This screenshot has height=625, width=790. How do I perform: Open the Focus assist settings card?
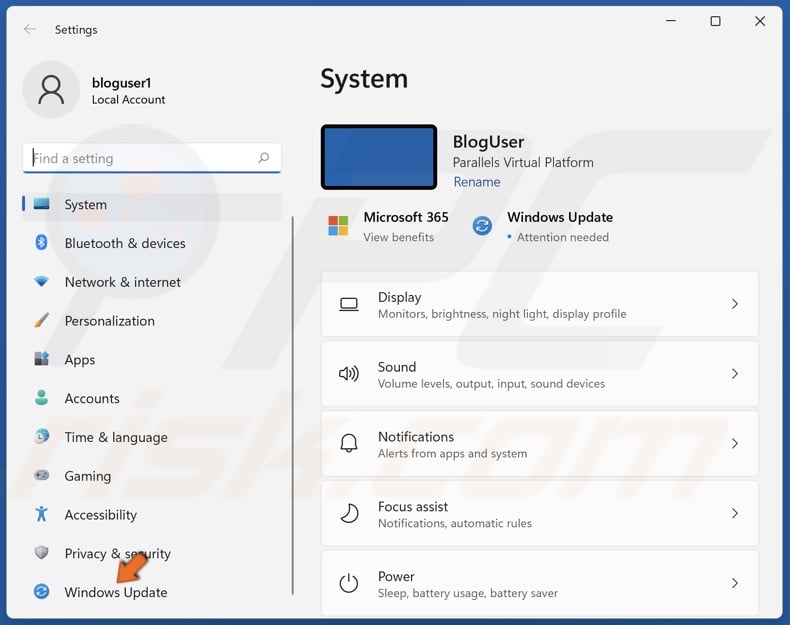pos(540,514)
